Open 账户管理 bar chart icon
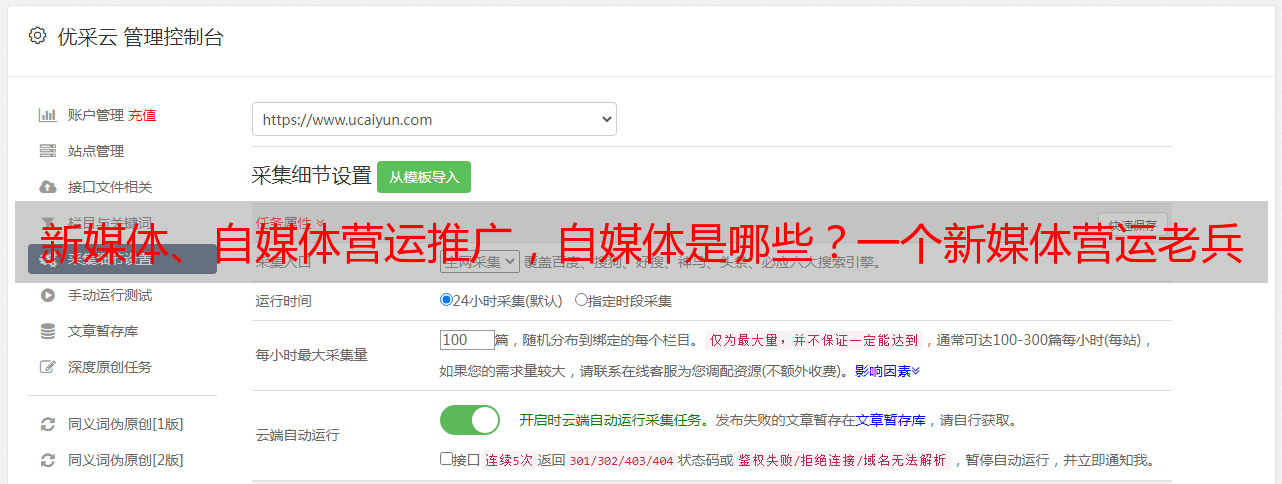The height and width of the screenshot is (484, 1282). (47, 115)
